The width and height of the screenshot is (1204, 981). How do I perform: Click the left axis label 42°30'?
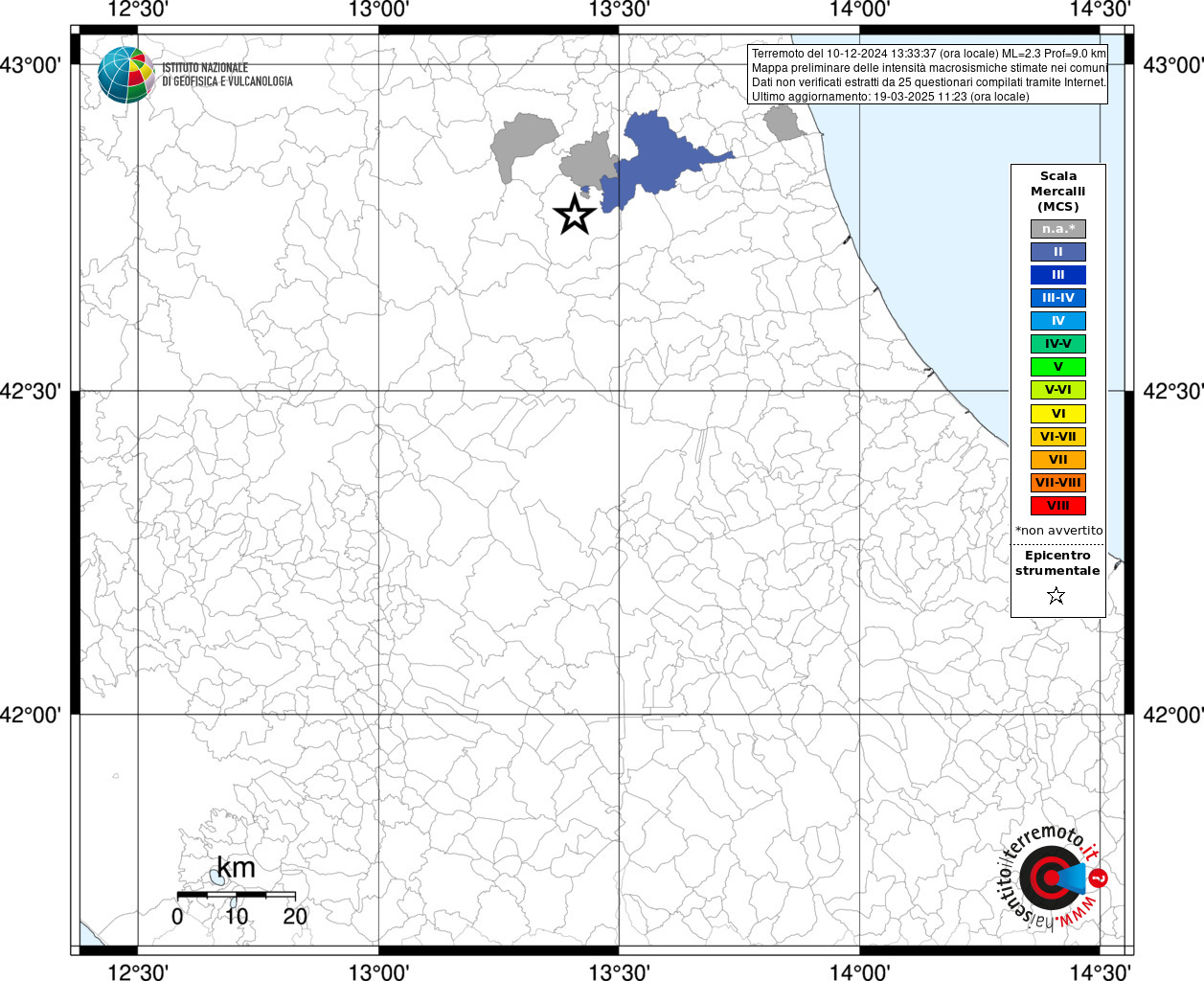32,391
